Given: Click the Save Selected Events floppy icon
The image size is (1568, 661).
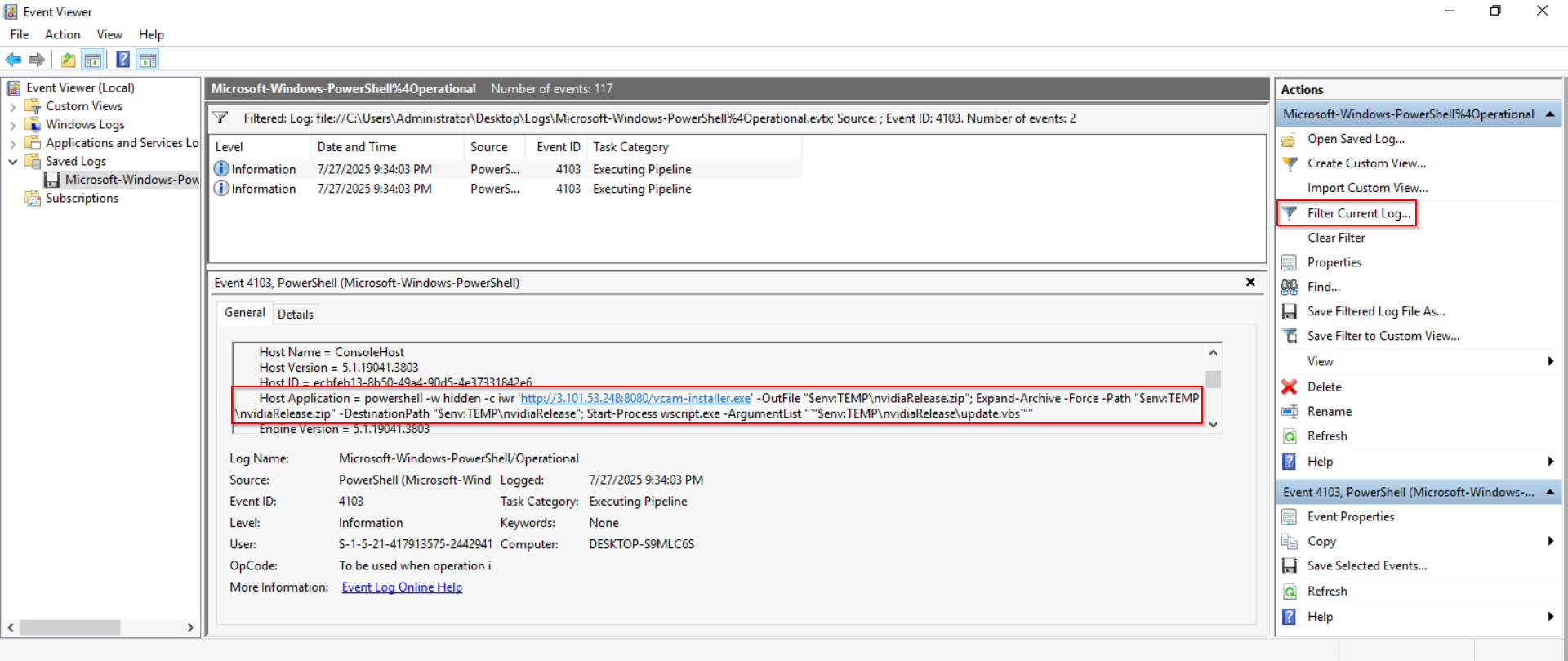Looking at the screenshot, I should 1290,565.
